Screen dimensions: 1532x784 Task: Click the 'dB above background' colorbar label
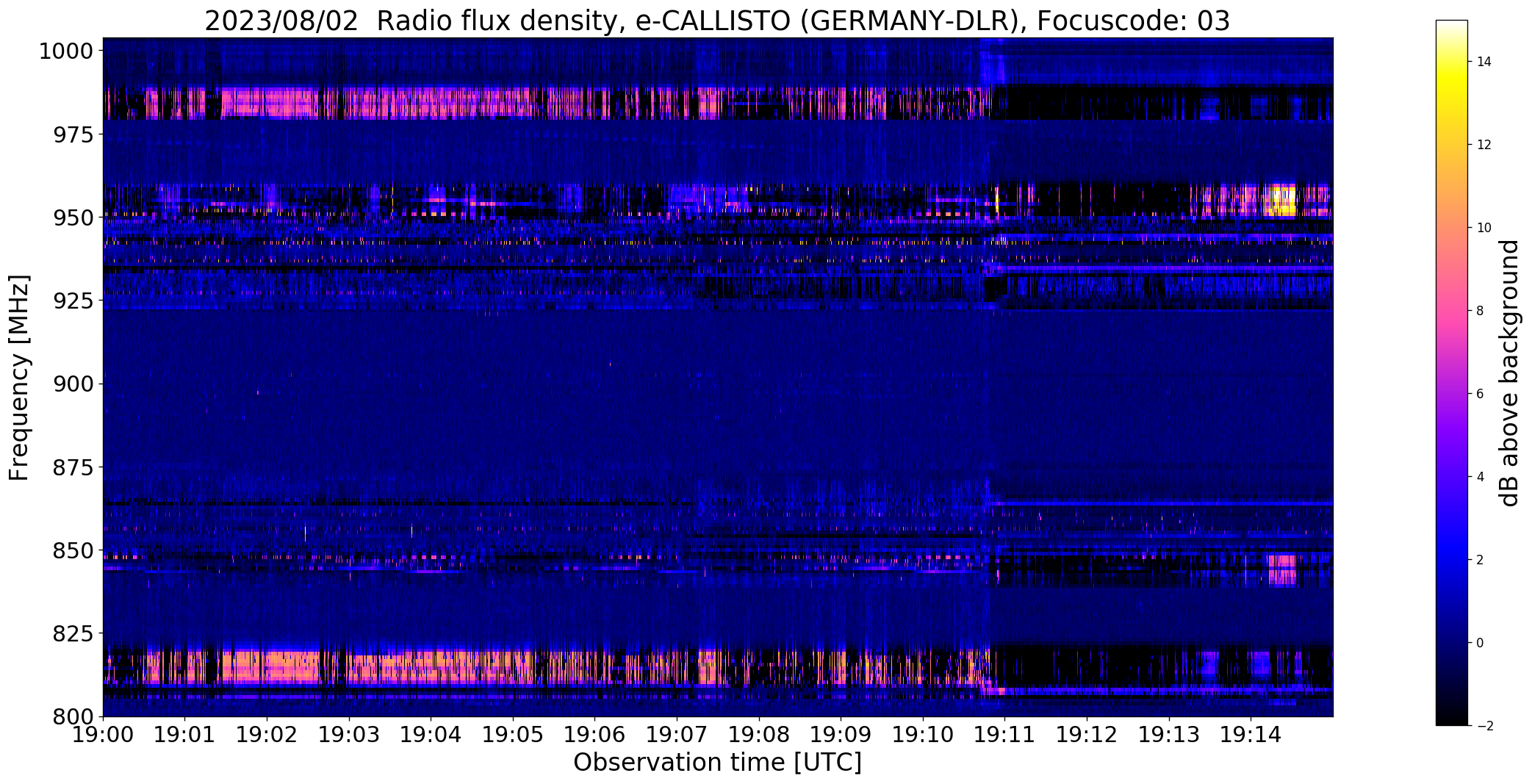1511,373
